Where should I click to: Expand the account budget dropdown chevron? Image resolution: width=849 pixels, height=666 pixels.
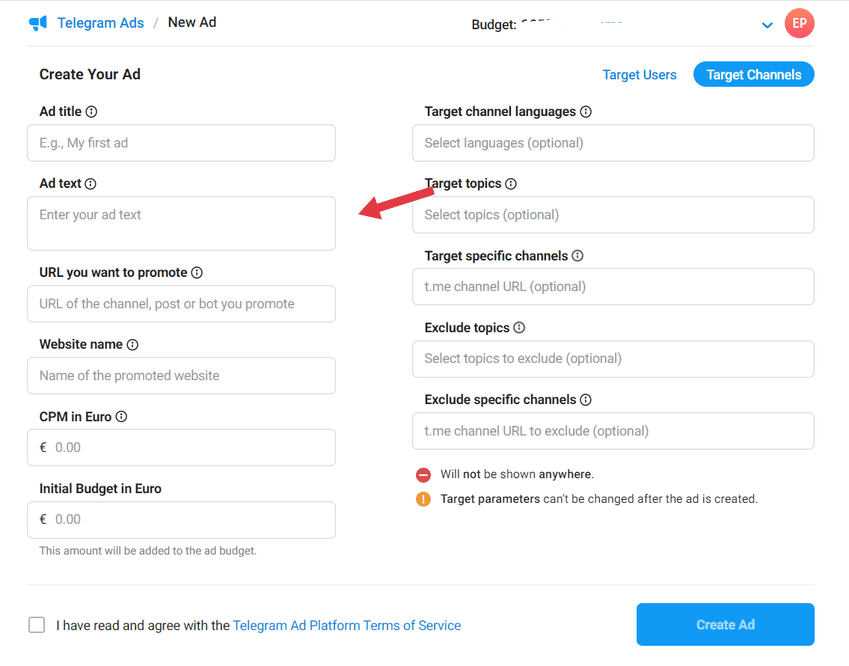coord(767,25)
